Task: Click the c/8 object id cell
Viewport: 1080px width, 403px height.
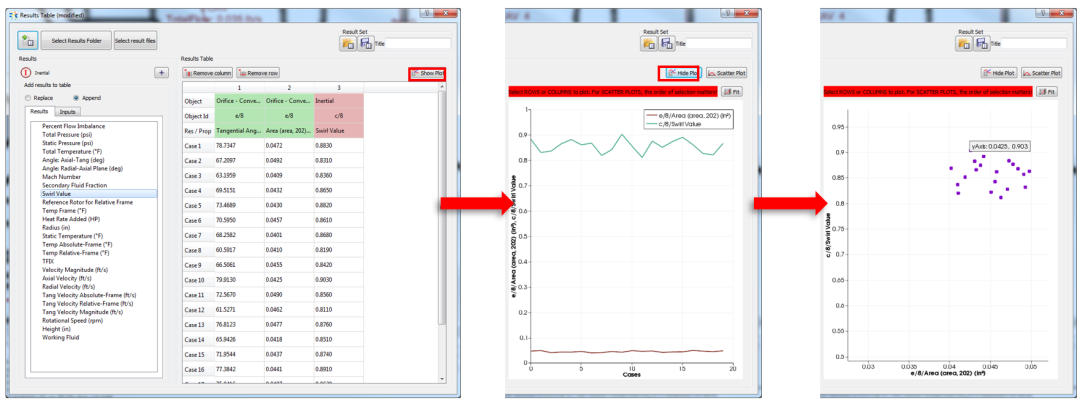Action: click(338, 116)
